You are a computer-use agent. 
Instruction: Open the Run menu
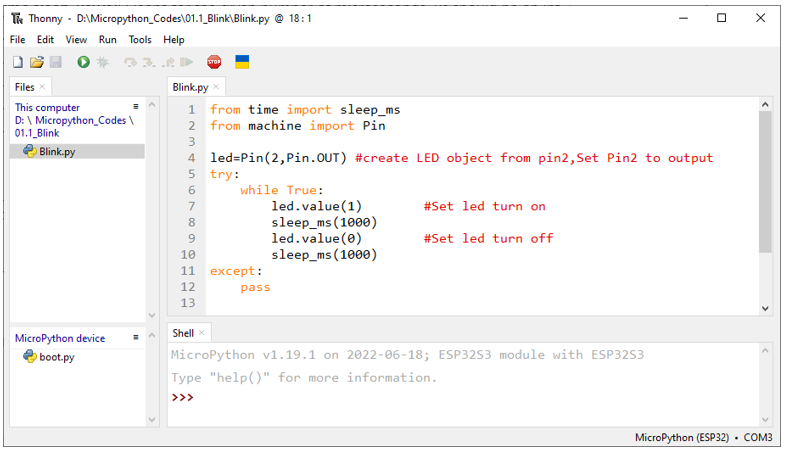pos(108,40)
